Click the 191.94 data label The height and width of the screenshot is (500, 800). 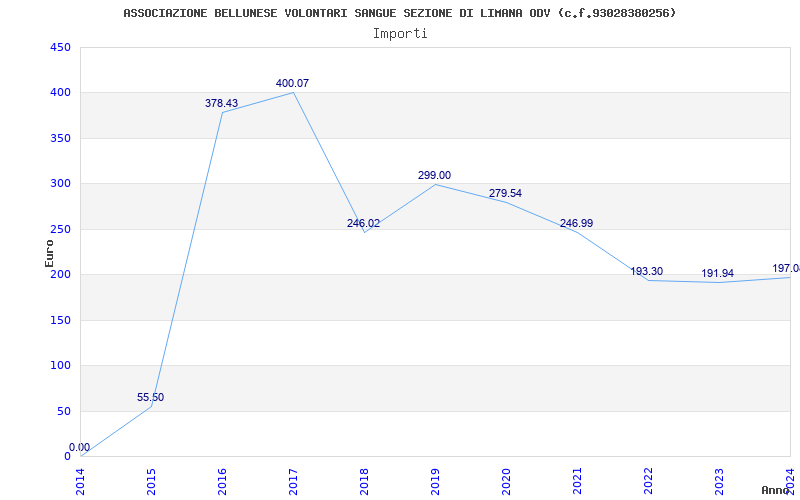coord(717,273)
